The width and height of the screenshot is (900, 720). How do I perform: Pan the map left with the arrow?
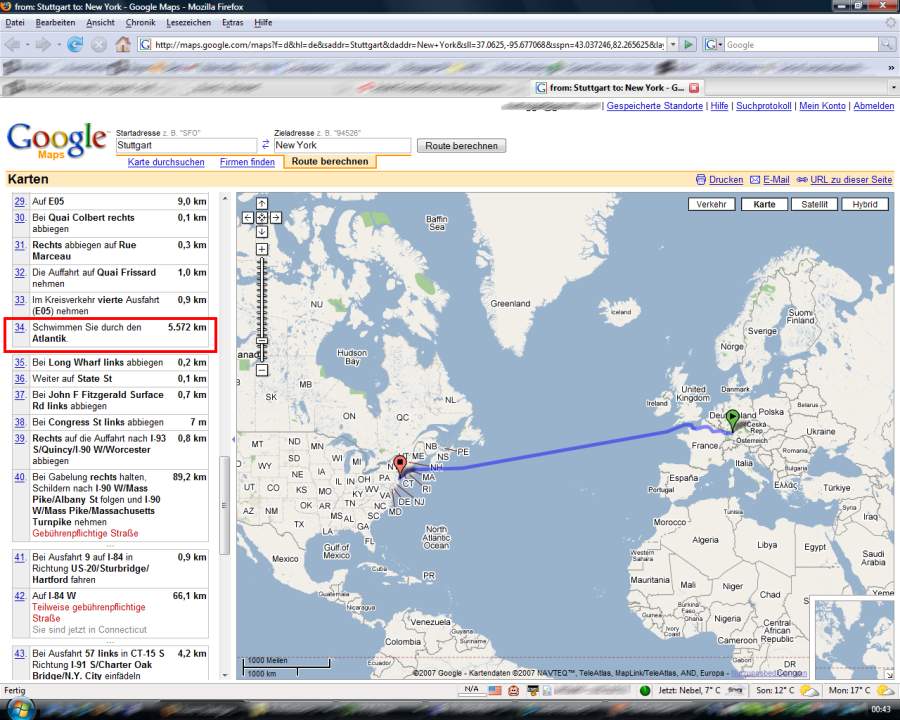247,218
